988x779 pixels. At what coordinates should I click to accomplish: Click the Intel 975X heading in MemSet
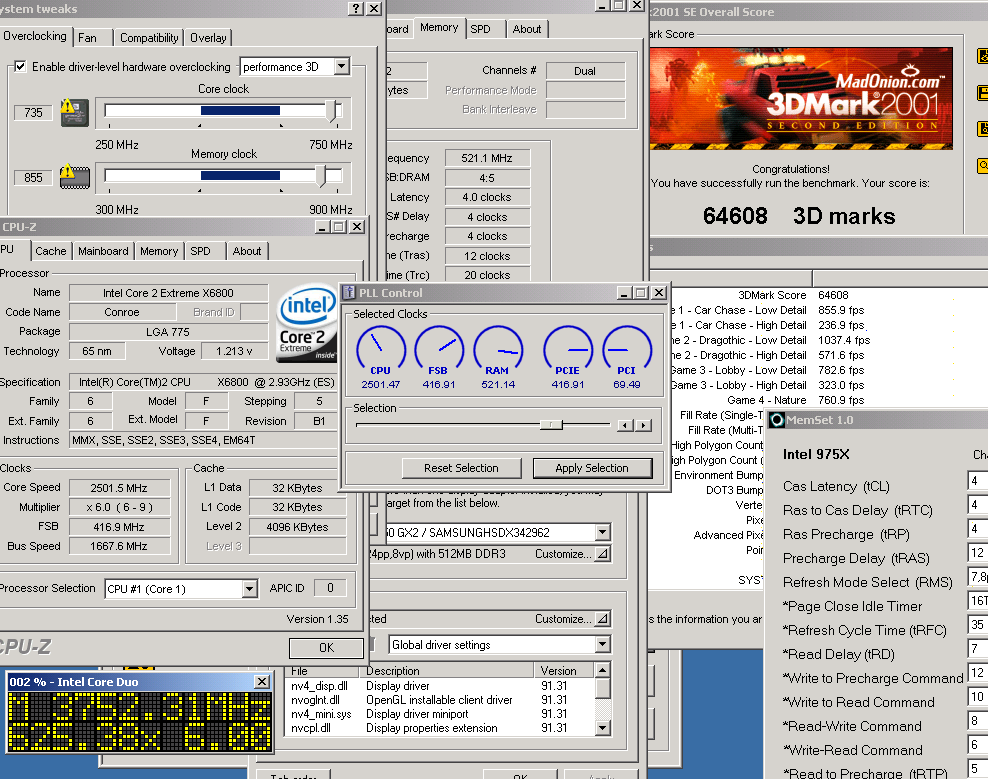(x=816, y=454)
